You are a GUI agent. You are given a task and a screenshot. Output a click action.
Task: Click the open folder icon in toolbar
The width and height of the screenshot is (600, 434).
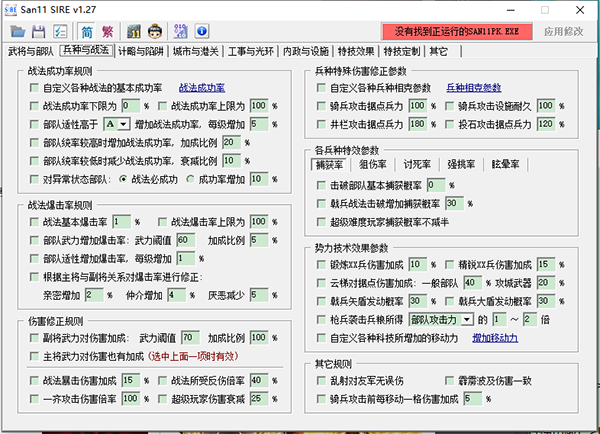pos(16,32)
